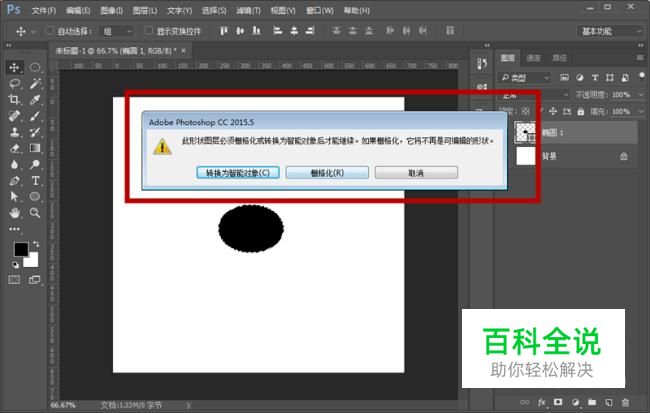Open status bar info arrow

tap(189, 405)
